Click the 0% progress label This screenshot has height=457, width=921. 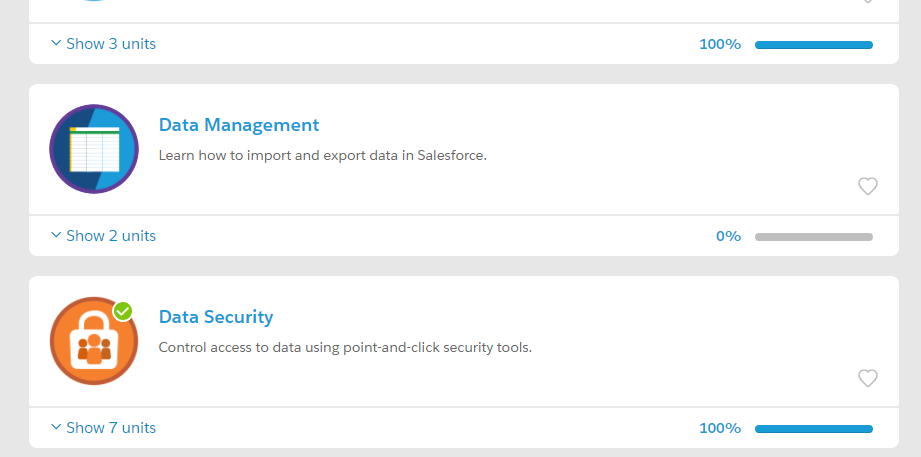point(728,237)
